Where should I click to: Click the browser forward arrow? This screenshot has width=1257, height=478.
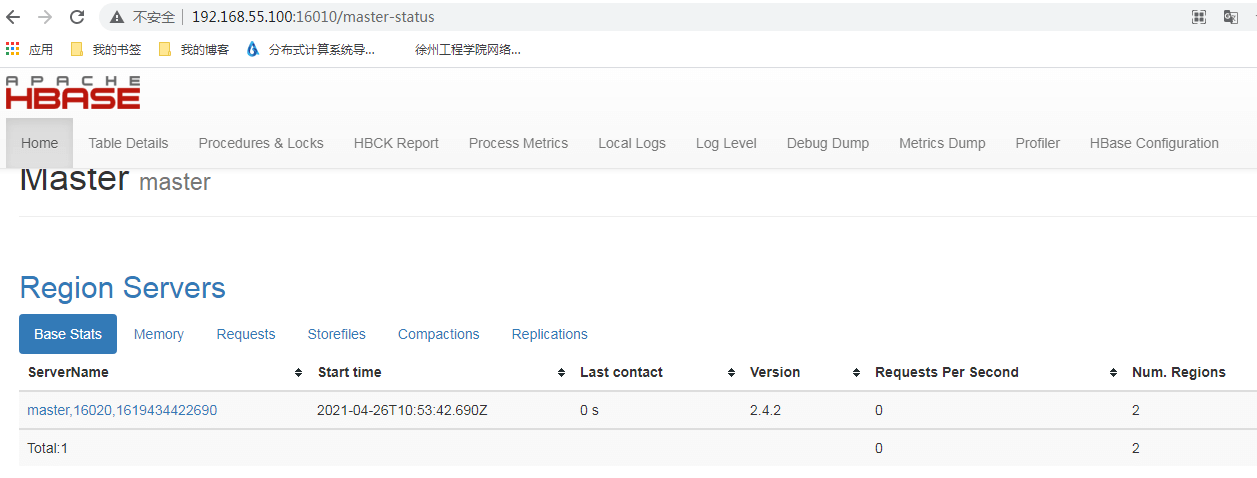point(45,17)
